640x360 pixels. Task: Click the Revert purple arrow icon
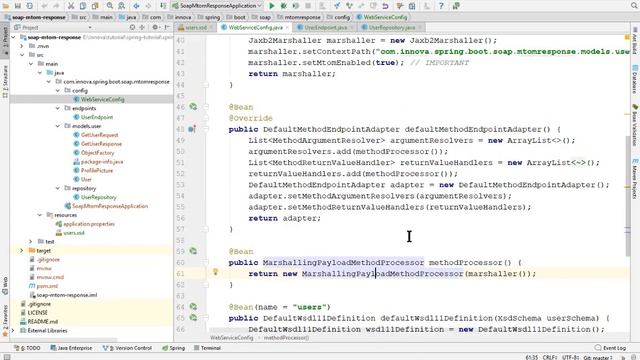point(385,6)
